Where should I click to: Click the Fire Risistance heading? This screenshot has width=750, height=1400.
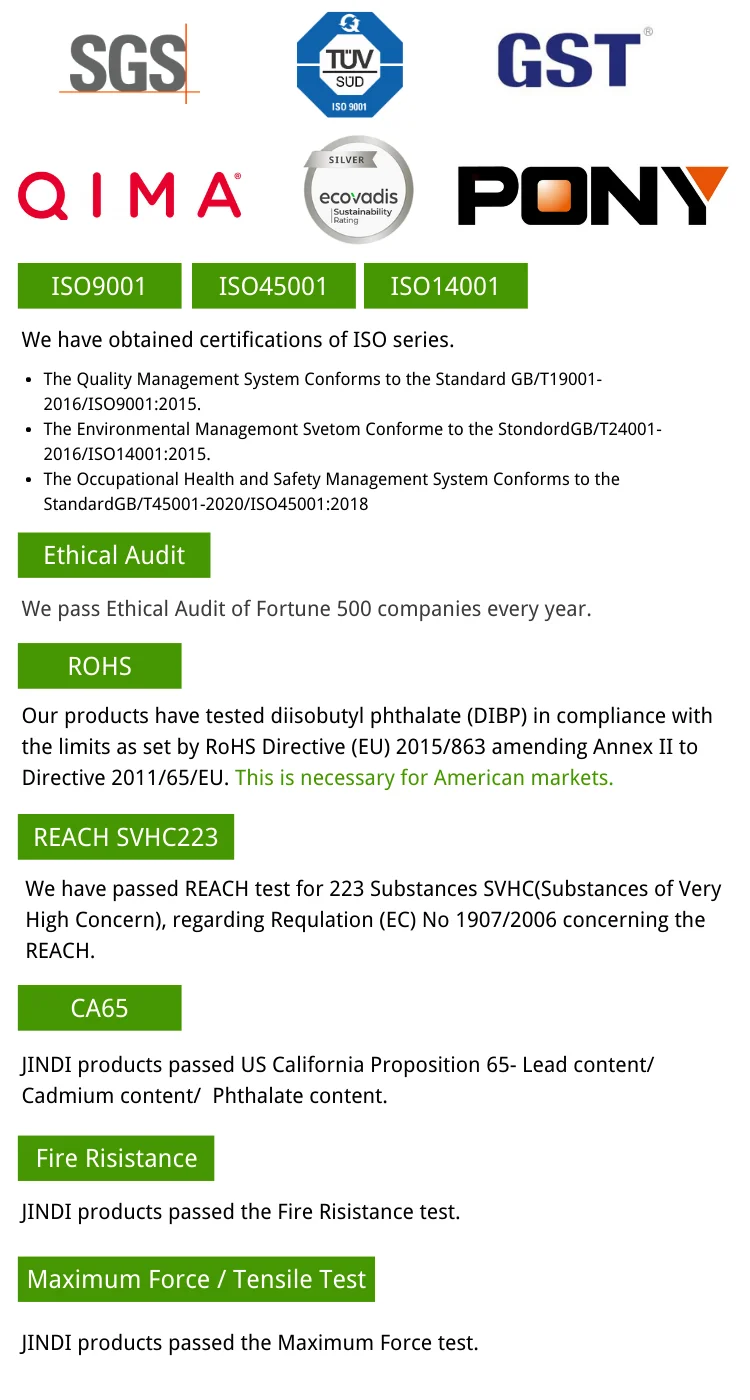pyautogui.click(x=116, y=1158)
